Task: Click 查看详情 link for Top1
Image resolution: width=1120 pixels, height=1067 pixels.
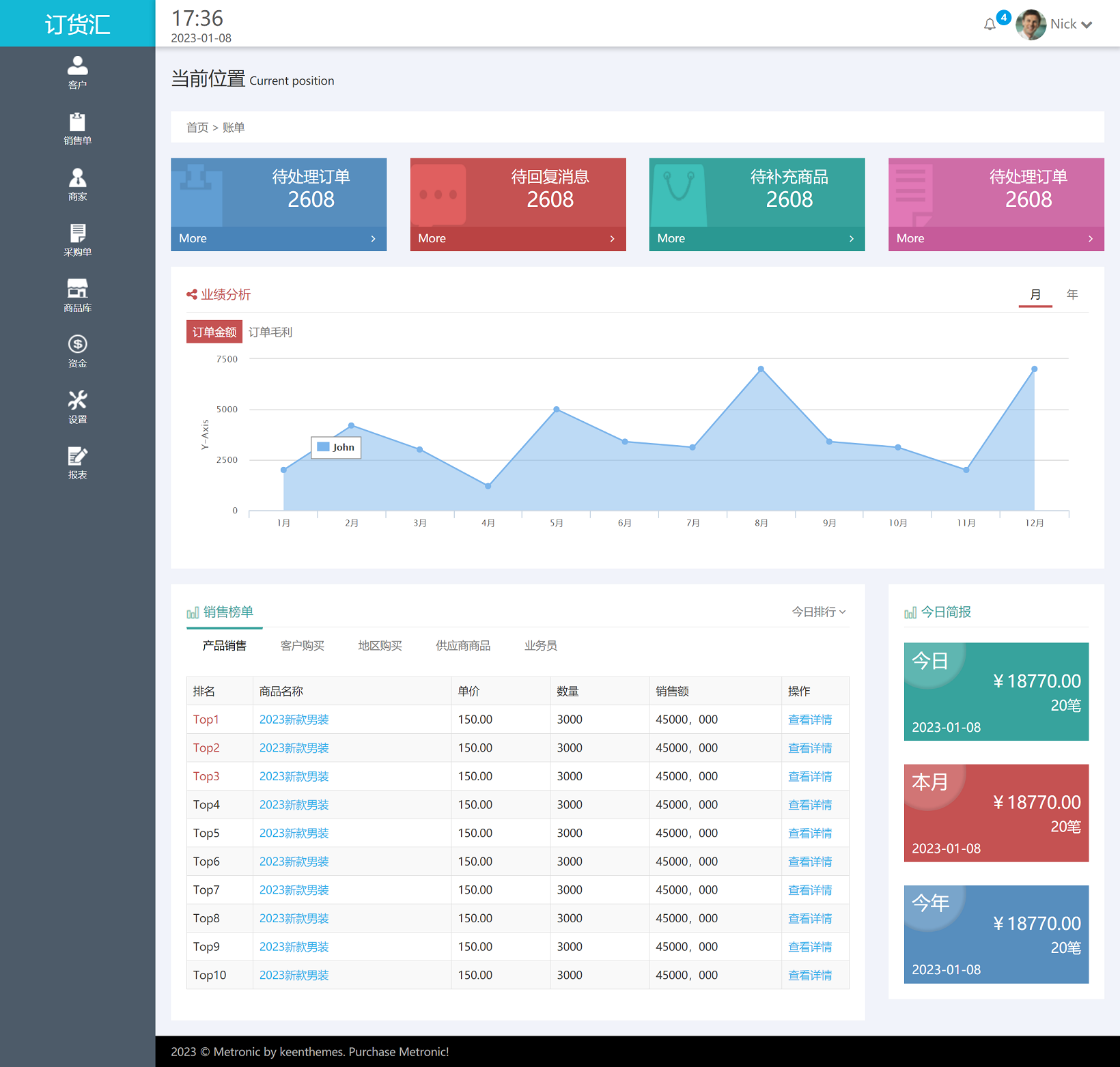Action: pyautogui.click(x=809, y=719)
